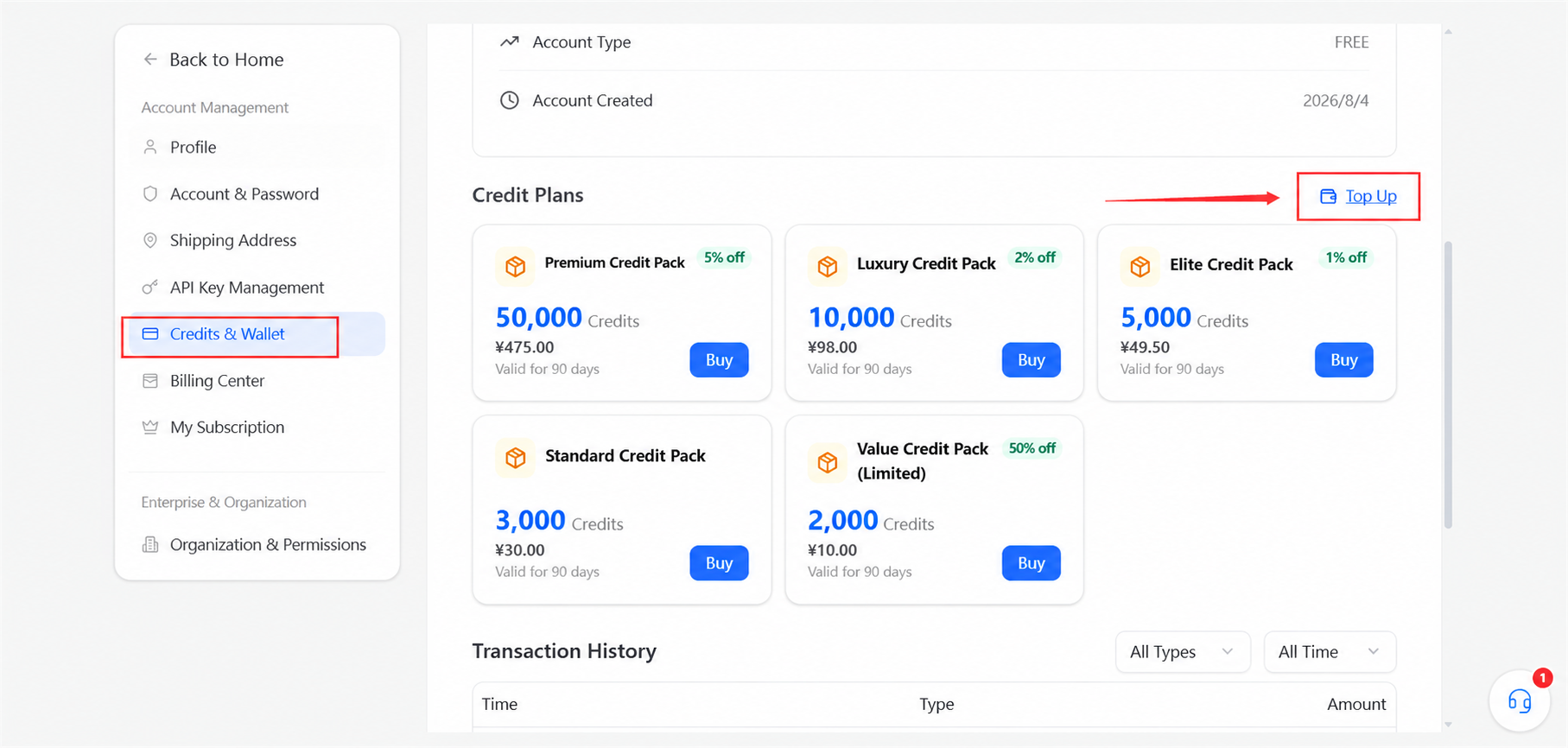
Task: Click the Billing Center icon
Action: pos(150,381)
